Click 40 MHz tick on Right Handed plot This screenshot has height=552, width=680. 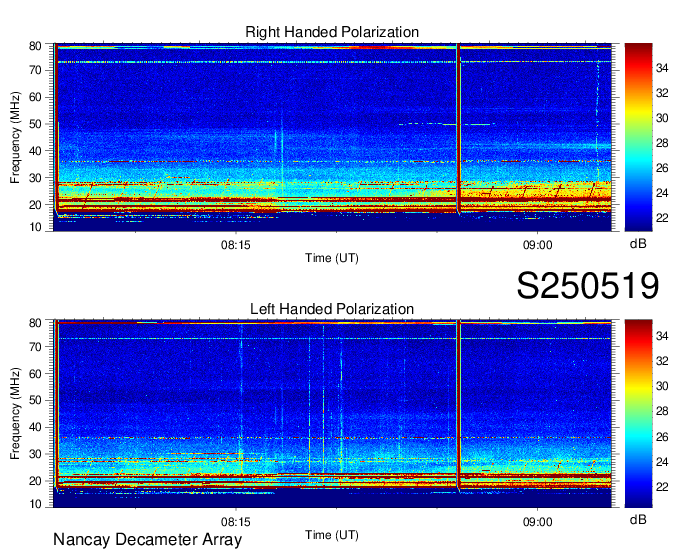coord(35,151)
